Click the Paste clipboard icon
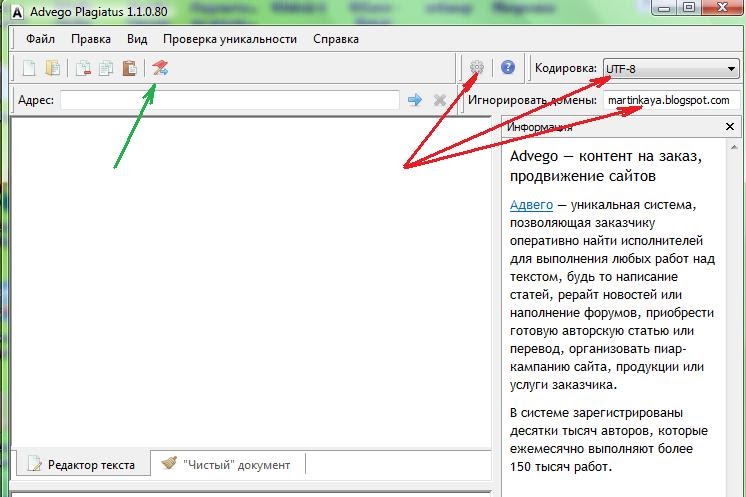Screen dimensions: 746x497 tap(129, 68)
